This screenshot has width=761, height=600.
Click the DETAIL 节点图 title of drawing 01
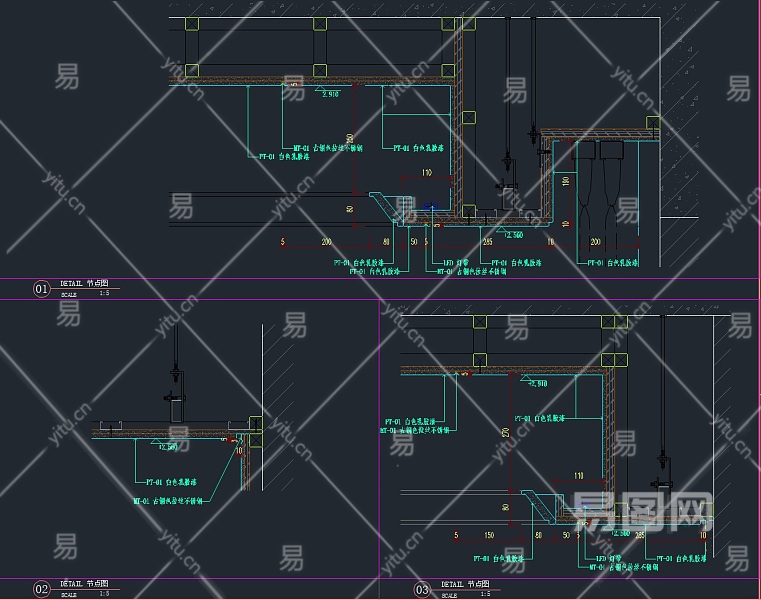click(86, 283)
